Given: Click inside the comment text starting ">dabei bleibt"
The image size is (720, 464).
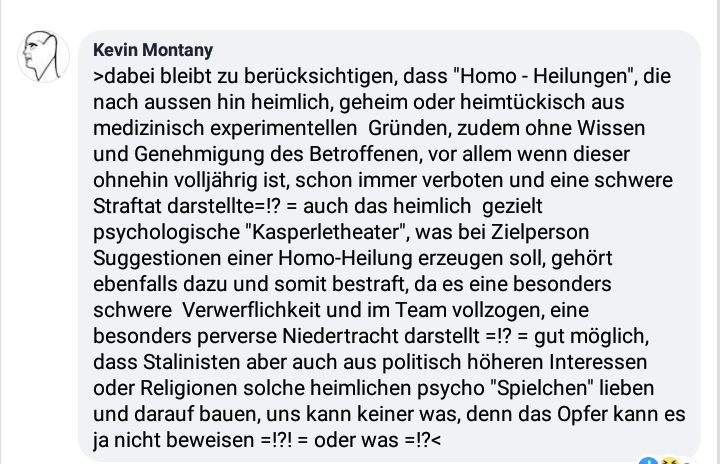Looking at the screenshot, I should pos(389,258).
